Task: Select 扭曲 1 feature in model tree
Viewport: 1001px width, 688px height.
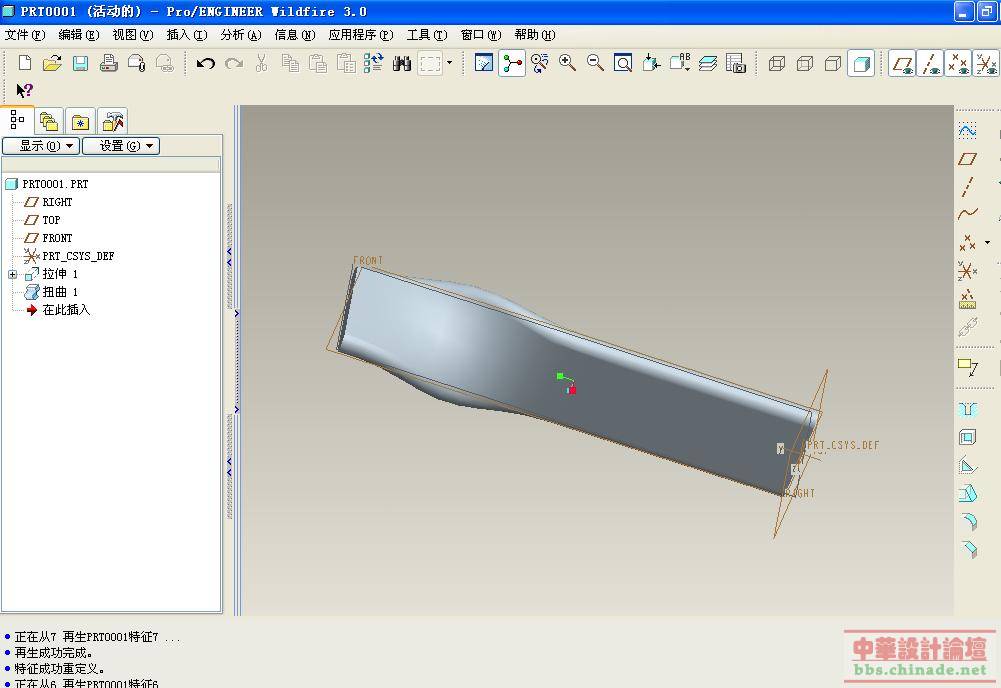Action: [59, 292]
